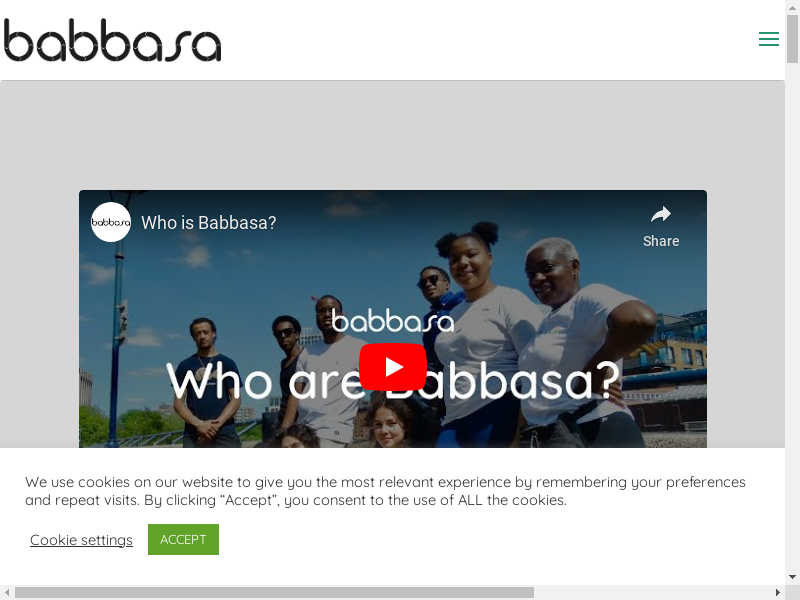Click the empty vertical scrollbar track below the thumb
Screen dimensions: 800x600
click(x=792, y=316)
